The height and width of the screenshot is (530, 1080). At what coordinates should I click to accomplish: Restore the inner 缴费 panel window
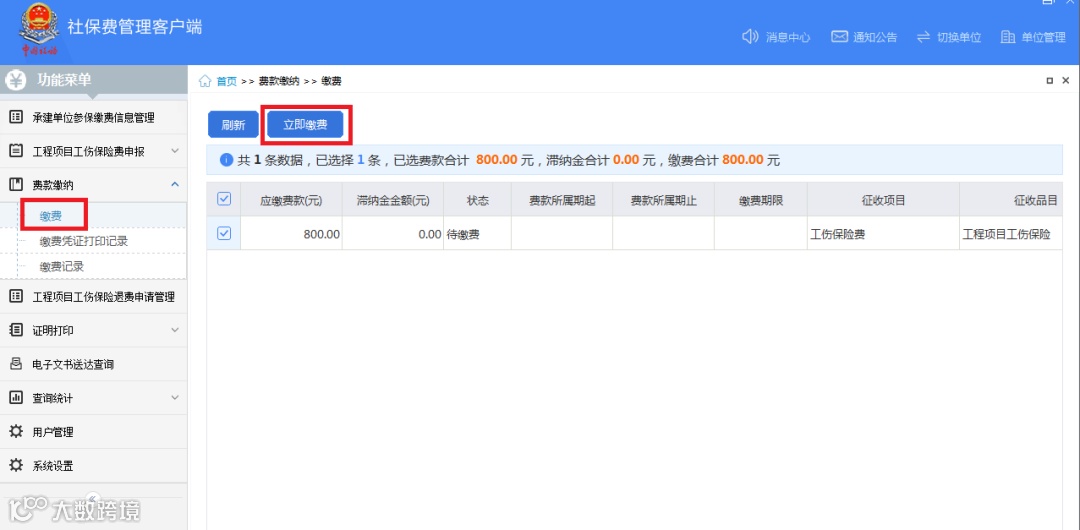click(x=1049, y=81)
